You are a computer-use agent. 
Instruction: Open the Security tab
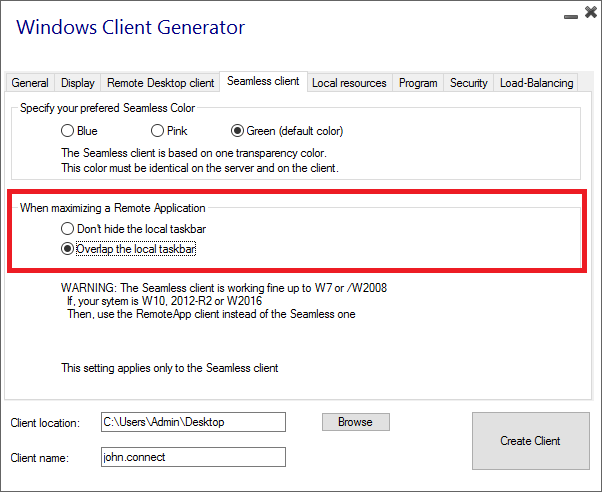468,83
